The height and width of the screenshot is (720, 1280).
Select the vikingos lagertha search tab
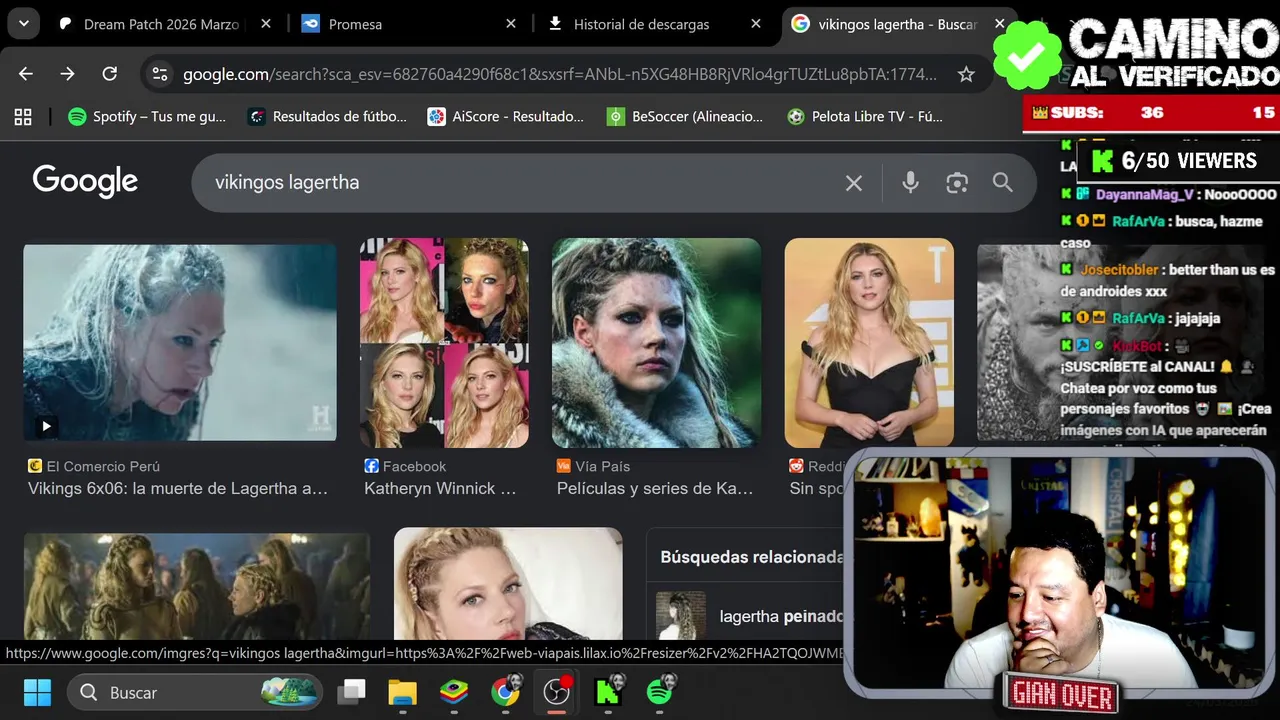(x=898, y=24)
